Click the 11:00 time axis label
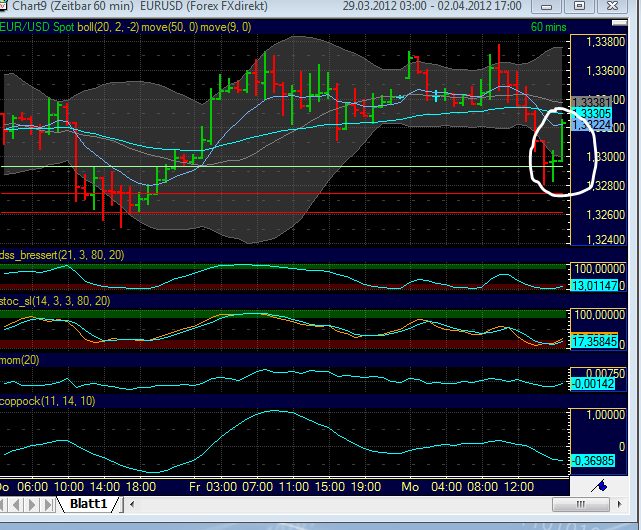This screenshot has width=641, height=530. pyautogui.click(x=294, y=487)
